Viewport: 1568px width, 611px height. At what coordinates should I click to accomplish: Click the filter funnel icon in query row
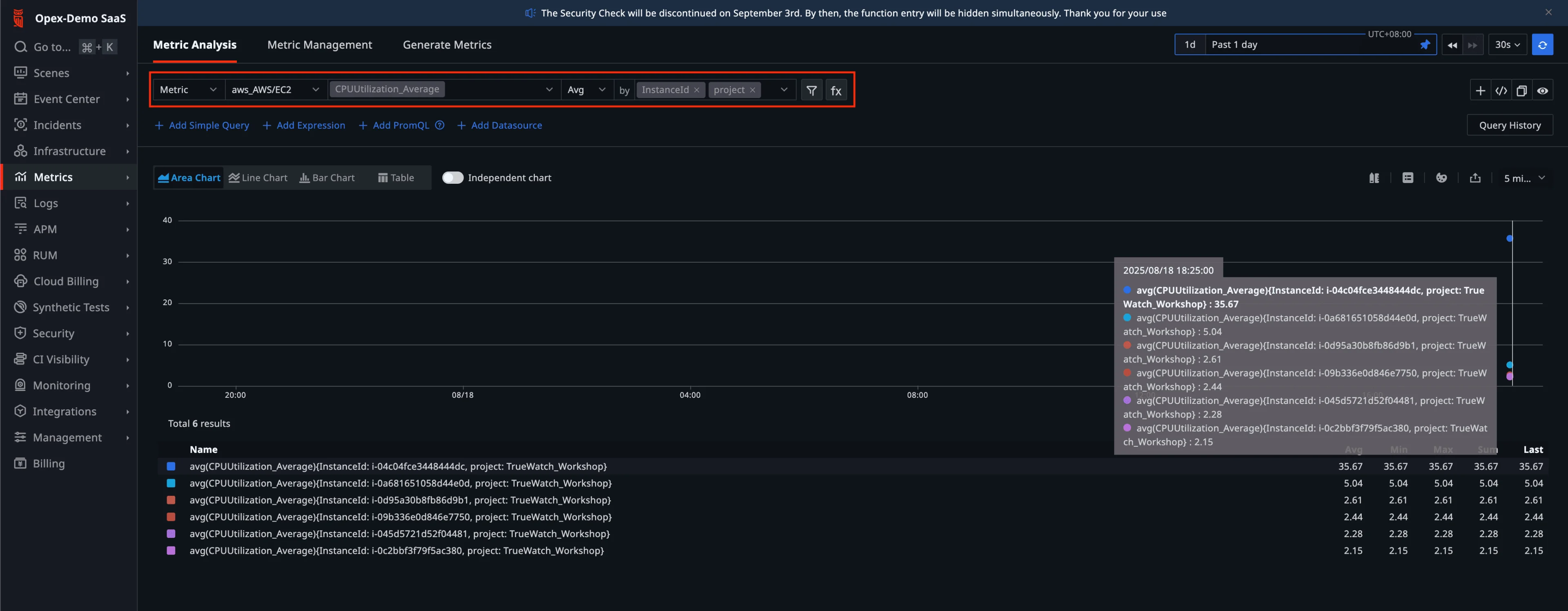tap(811, 90)
